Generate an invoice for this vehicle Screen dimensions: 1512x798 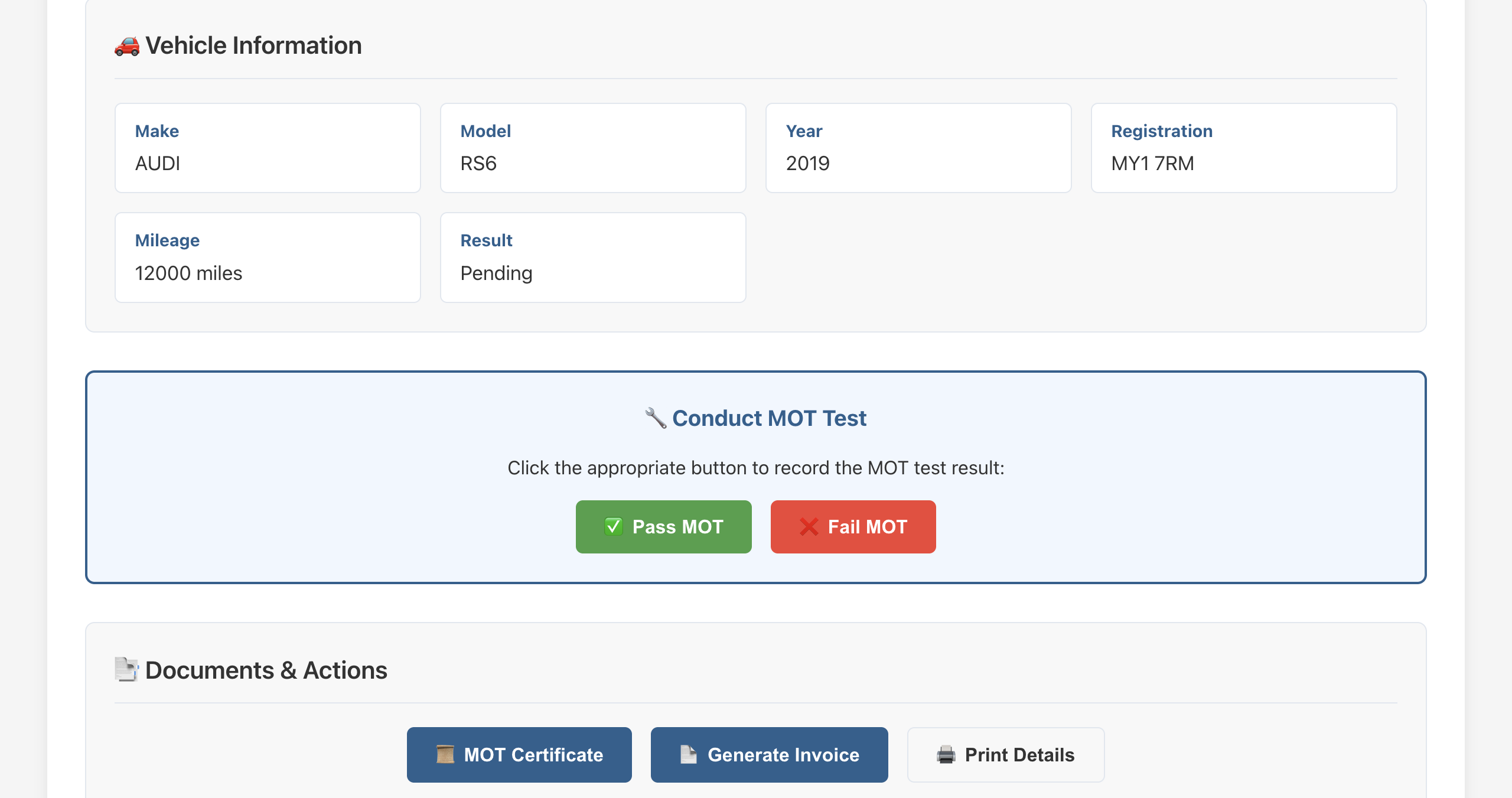coord(768,754)
